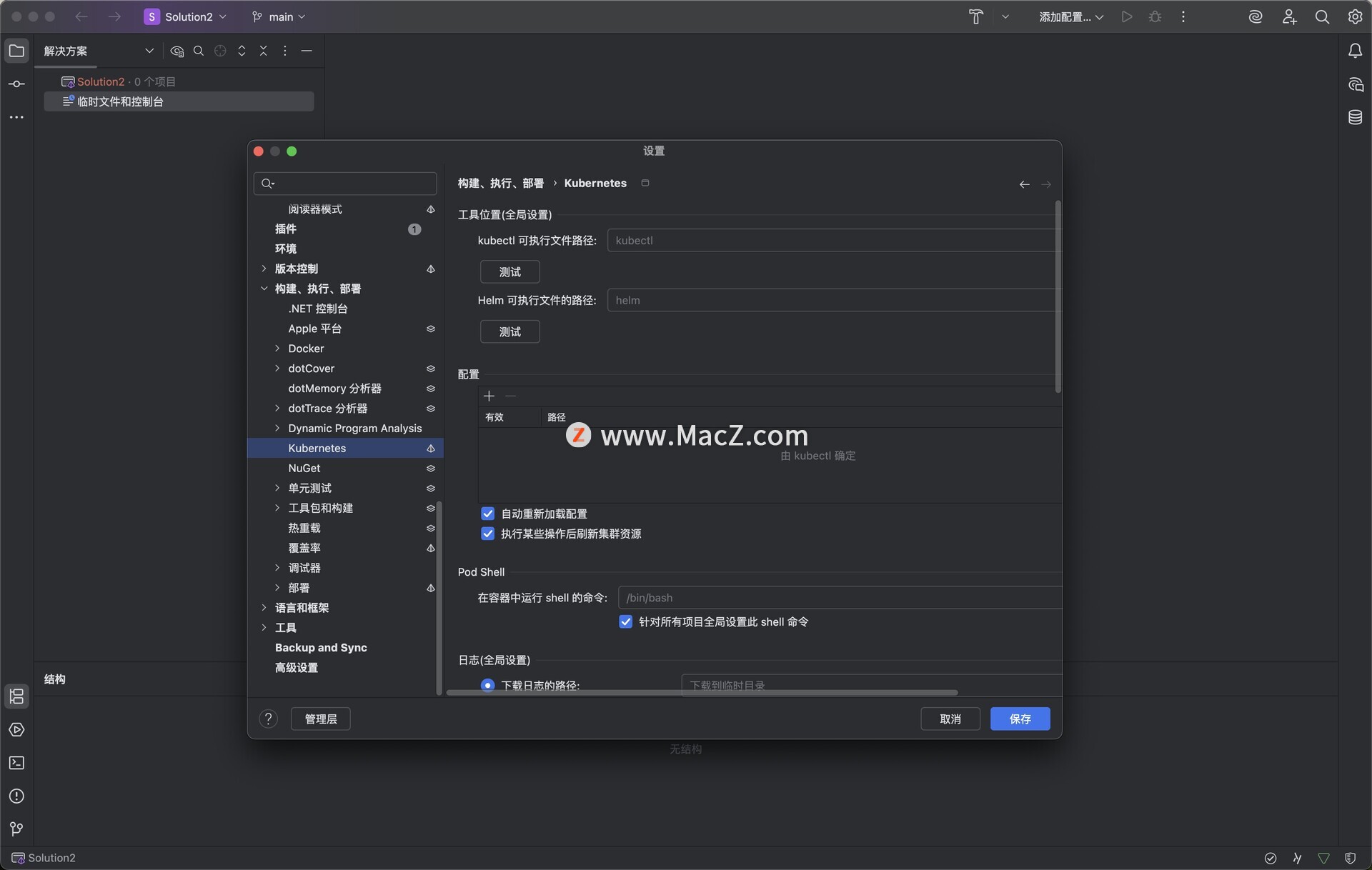Open 添加配置 run configuration dropdown
1372x870 pixels.
click(1071, 16)
